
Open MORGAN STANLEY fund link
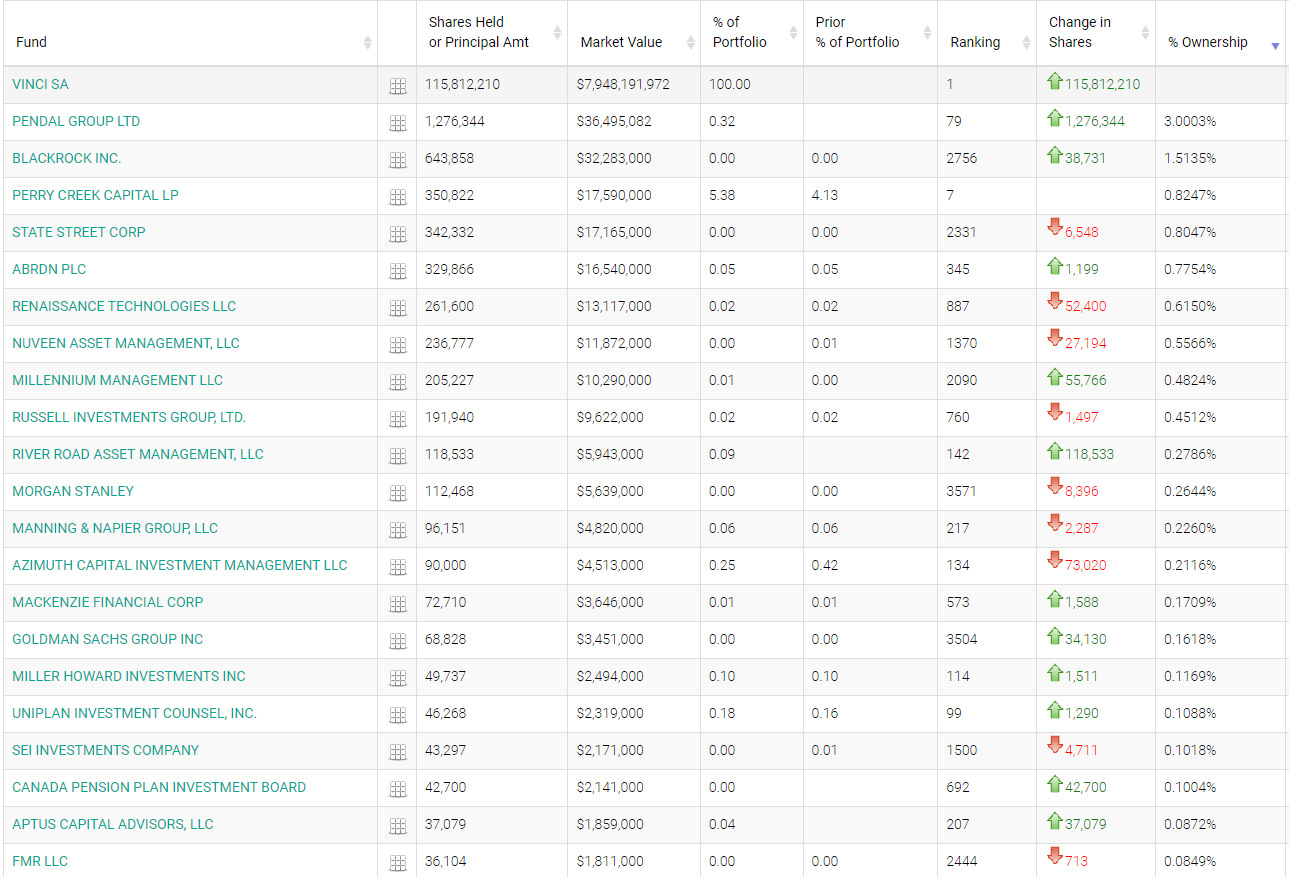coord(73,491)
